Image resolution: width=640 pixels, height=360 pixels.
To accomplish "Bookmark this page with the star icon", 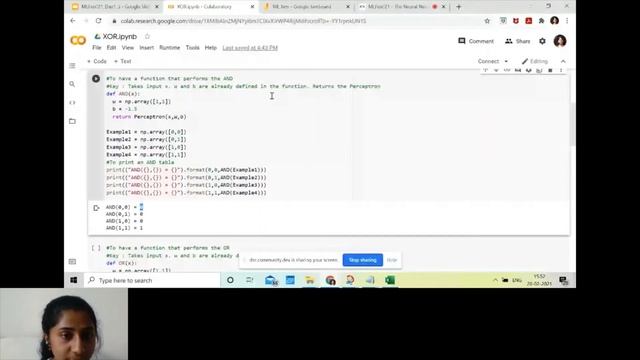I will [487, 21].
